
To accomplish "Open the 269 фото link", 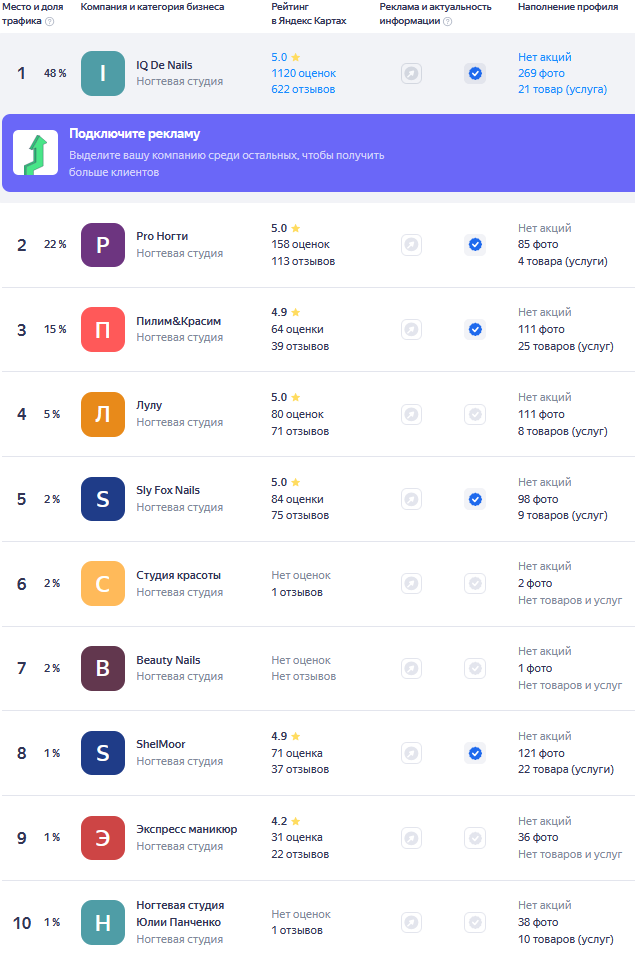I will click(541, 73).
